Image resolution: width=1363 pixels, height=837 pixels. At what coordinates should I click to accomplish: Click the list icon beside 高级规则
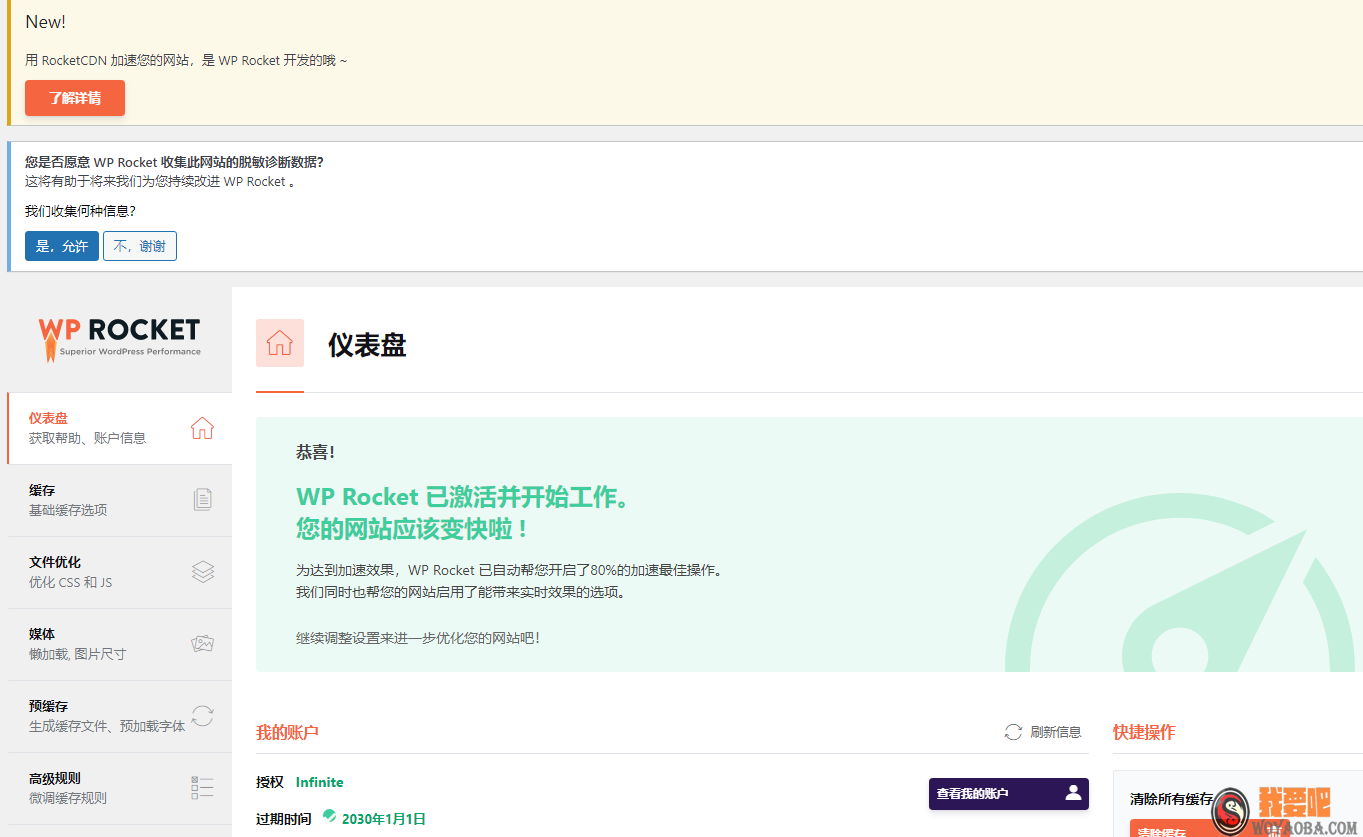tap(202, 788)
